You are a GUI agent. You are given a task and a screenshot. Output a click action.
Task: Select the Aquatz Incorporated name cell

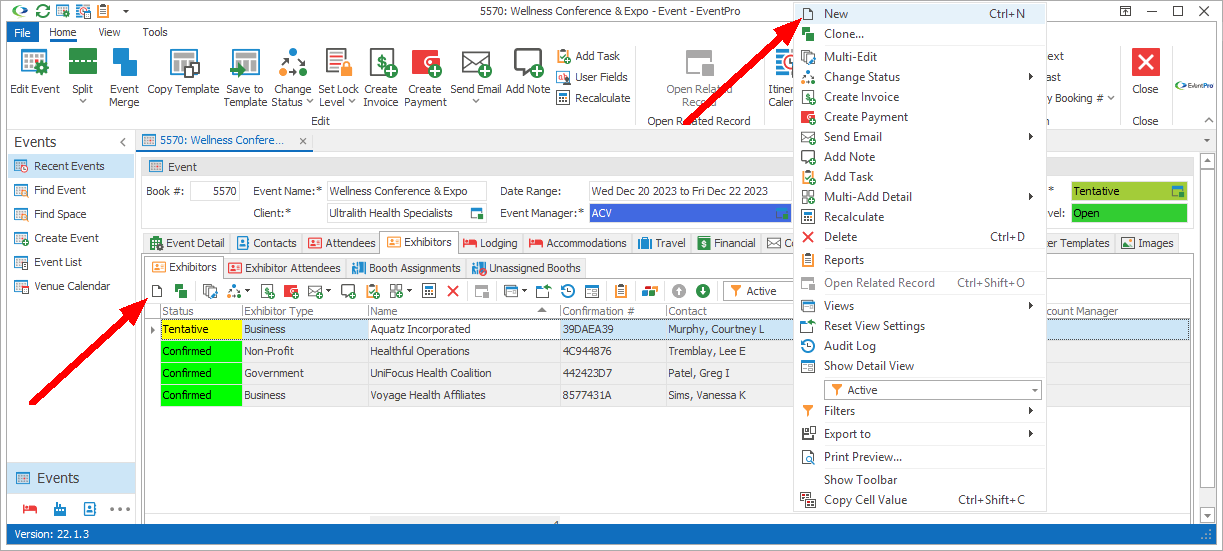pyautogui.click(x=464, y=329)
